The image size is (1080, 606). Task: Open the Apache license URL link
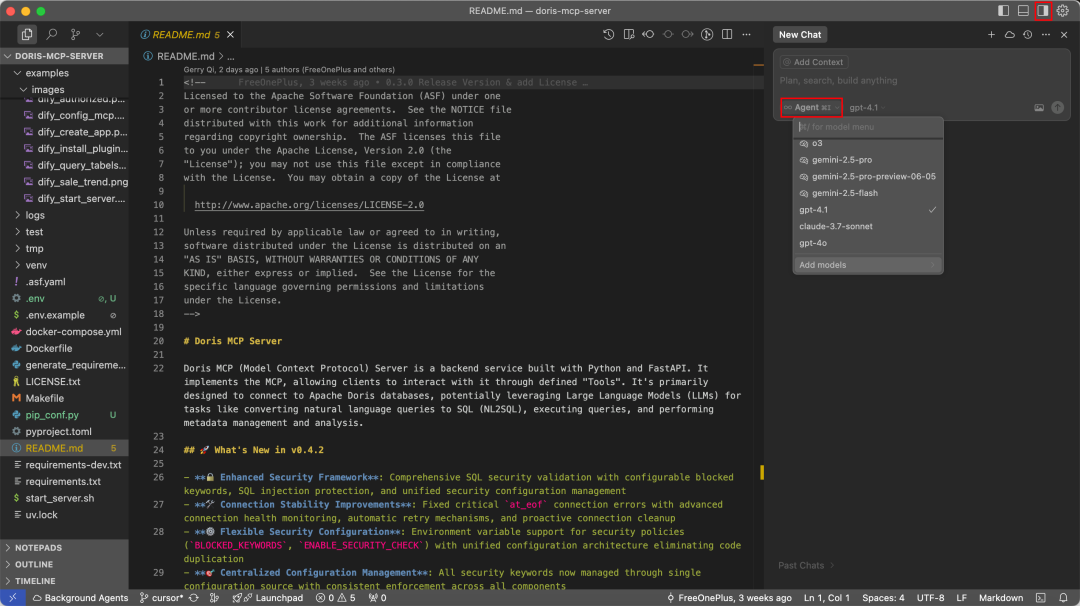[x=309, y=204]
